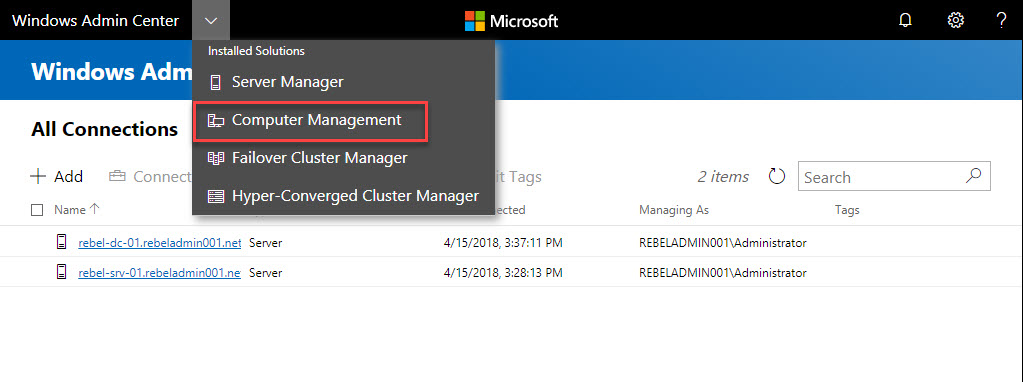Click the search magnifier icon
The image size is (1023, 382).
point(973,176)
